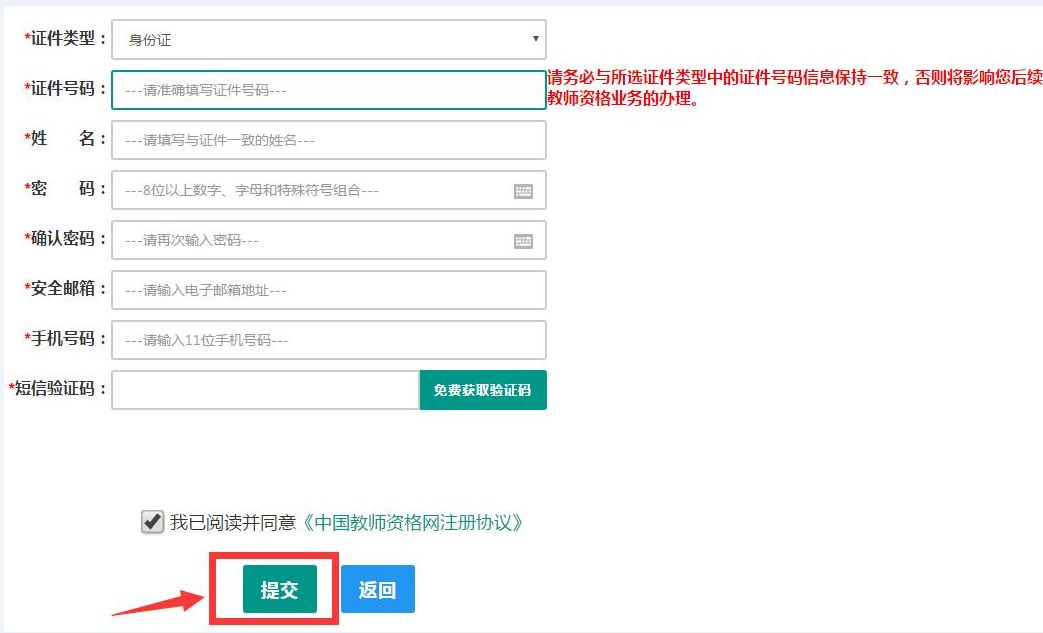Click the 短信验证码 input box
The width and height of the screenshot is (1043, 633).
[x=265, y=390]
